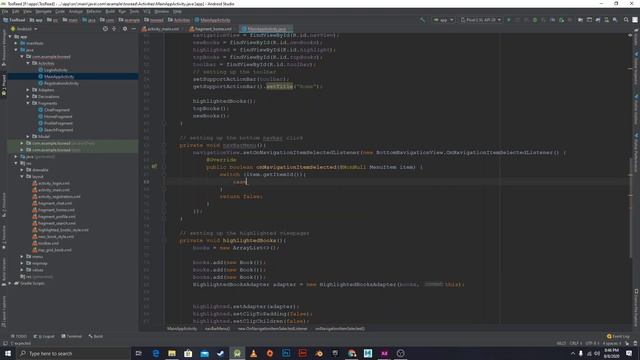Open RegistrationActivity in project tree

61,83
